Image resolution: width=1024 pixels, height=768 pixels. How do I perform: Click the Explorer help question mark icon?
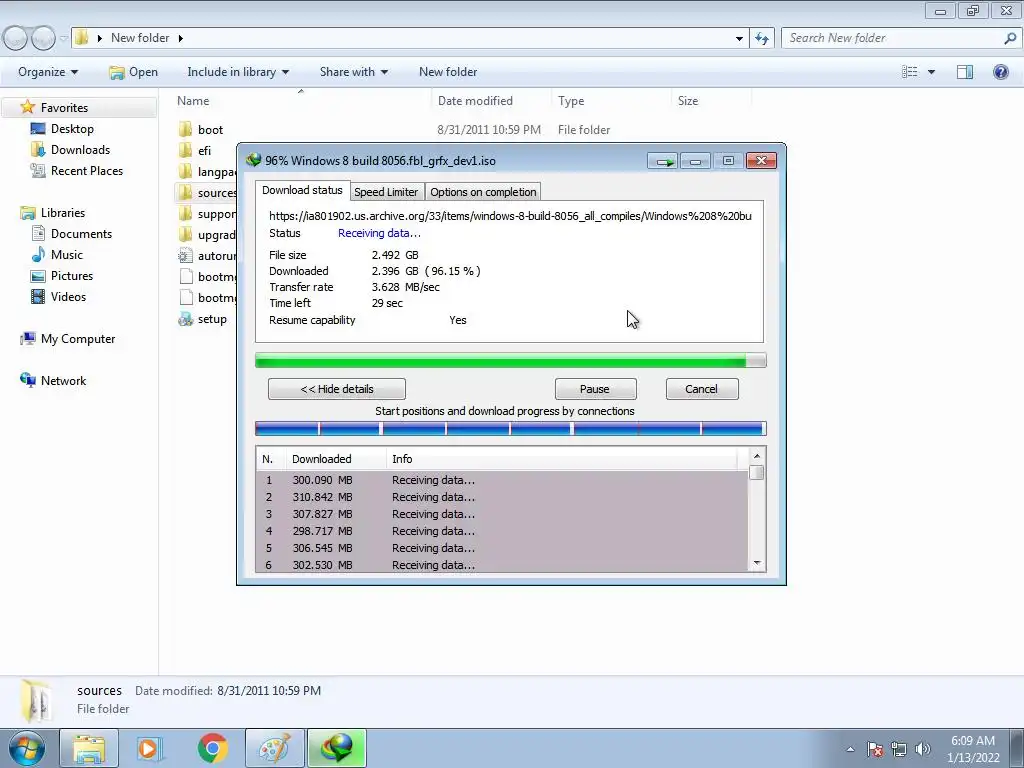(x=1000, y=72)
